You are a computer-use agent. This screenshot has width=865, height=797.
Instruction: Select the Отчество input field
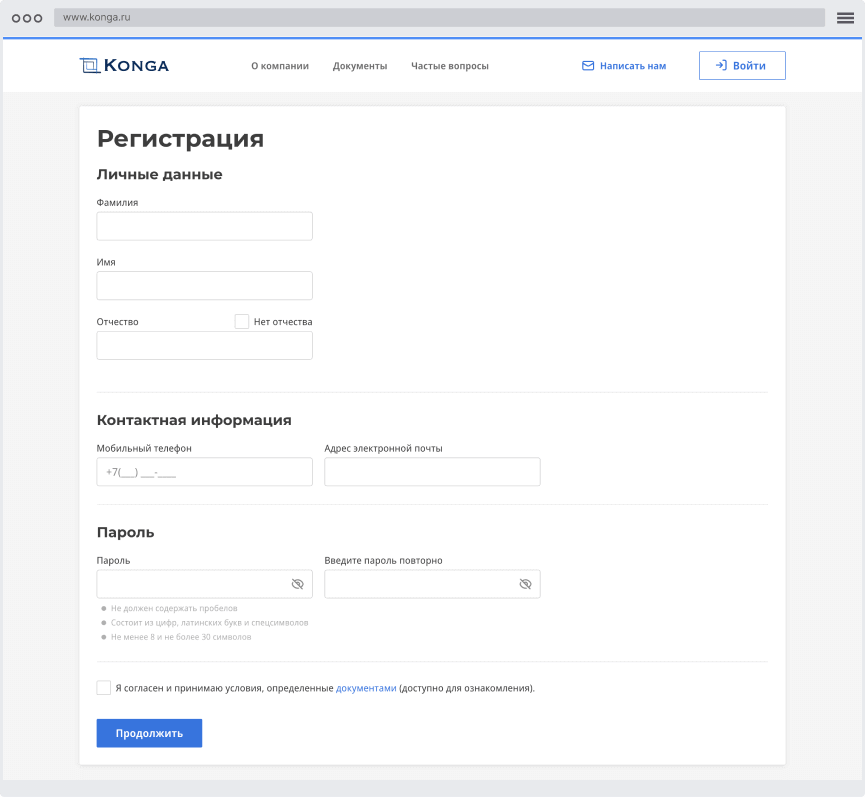point(204,346)
